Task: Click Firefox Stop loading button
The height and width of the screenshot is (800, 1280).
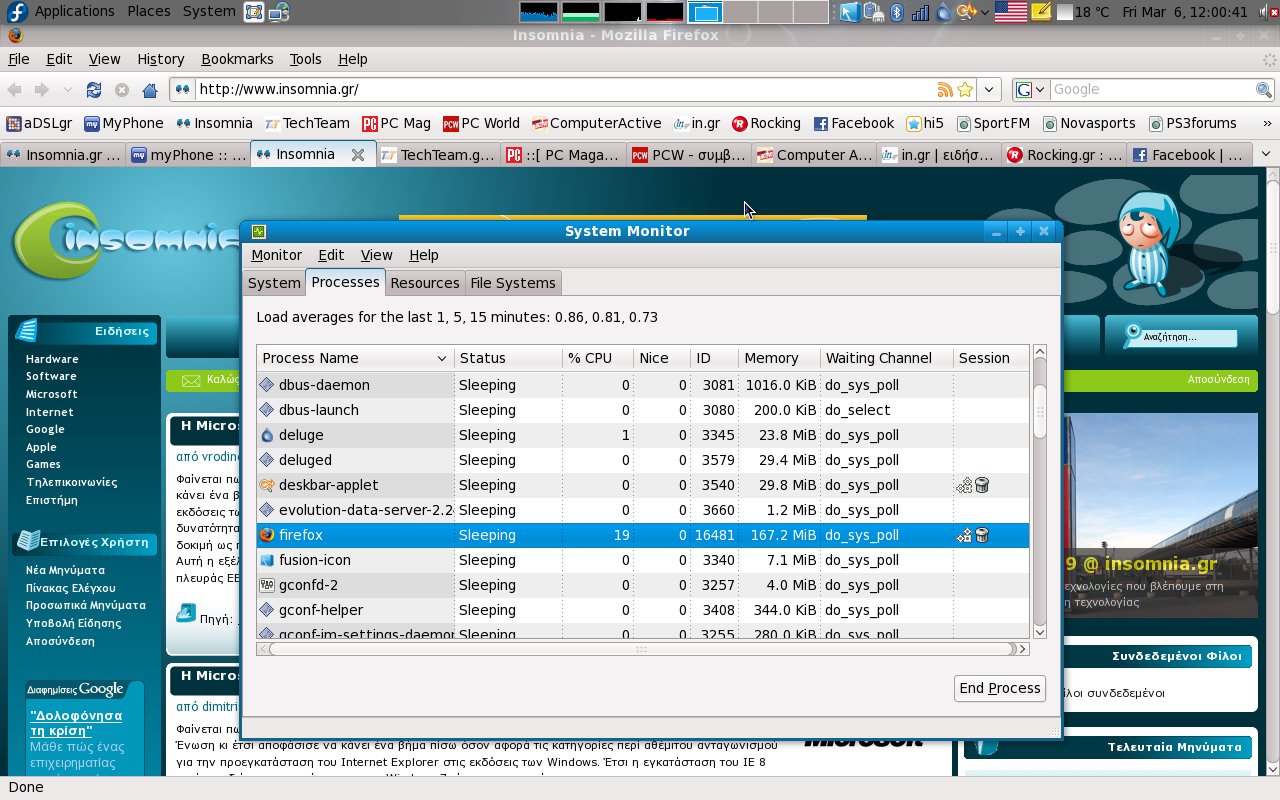Action: (122, 89)
